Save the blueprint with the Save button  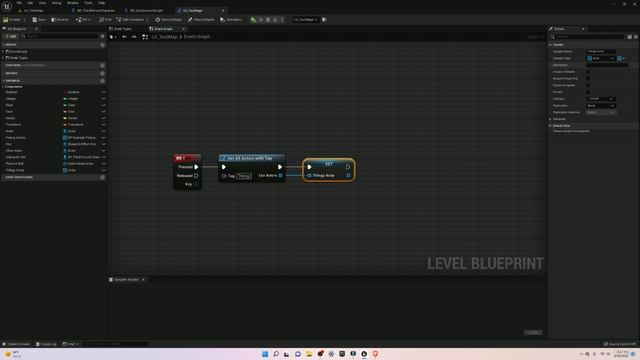pos(39,20)
